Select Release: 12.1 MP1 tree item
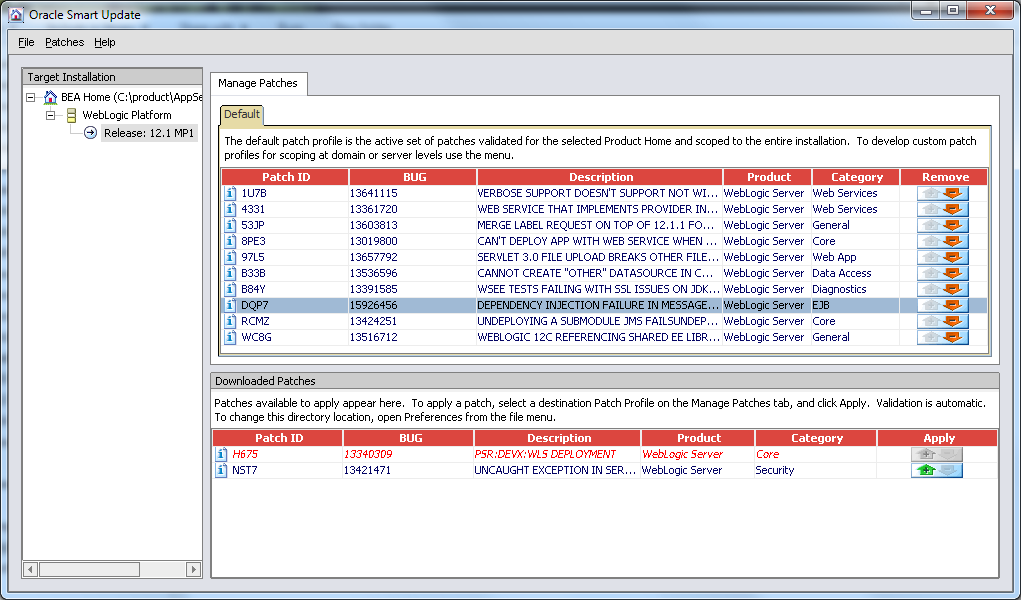This screenshot has width=1021, height=600. [150, 133]
